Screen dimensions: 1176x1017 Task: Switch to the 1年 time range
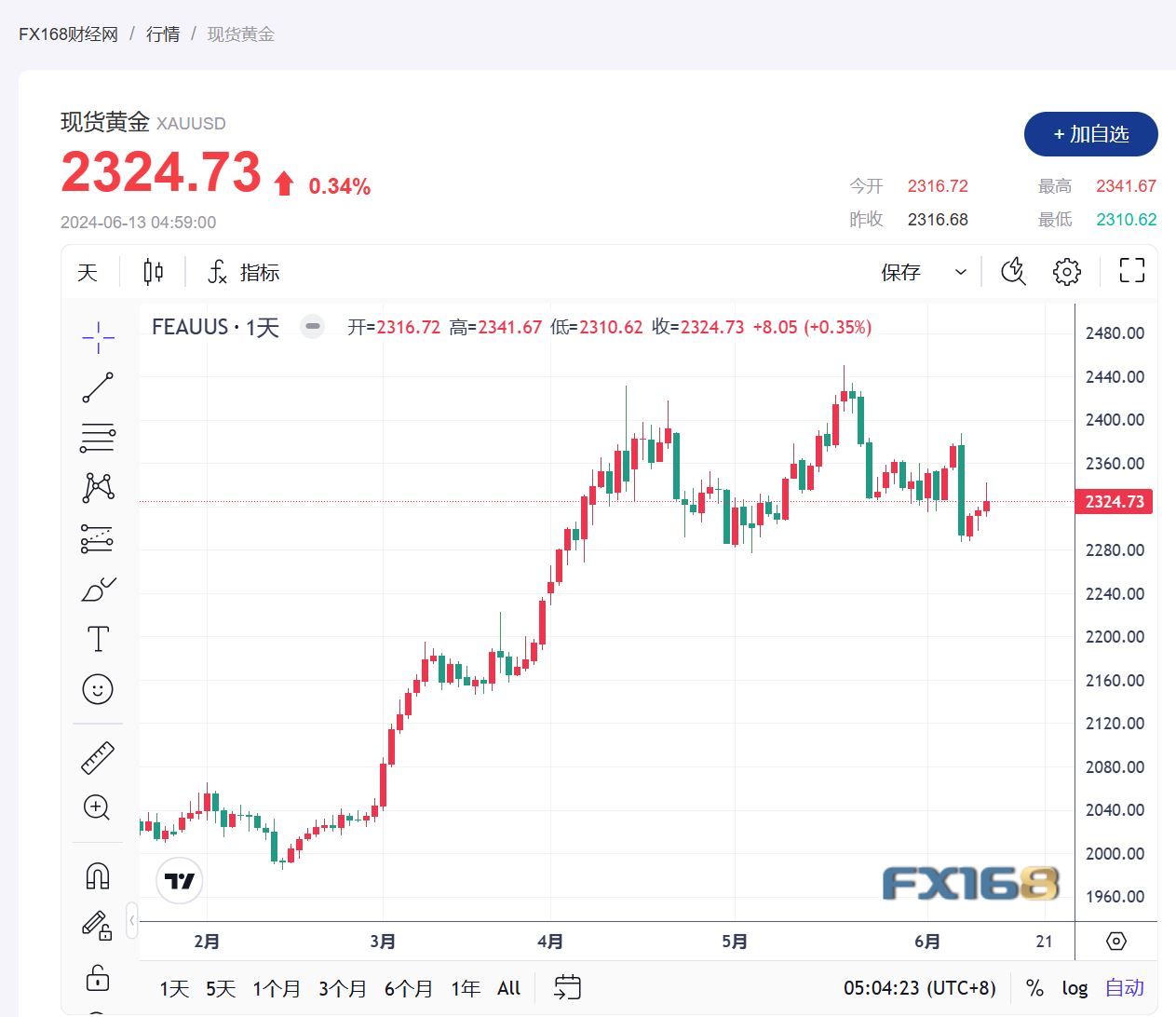[x=466, y=988]
